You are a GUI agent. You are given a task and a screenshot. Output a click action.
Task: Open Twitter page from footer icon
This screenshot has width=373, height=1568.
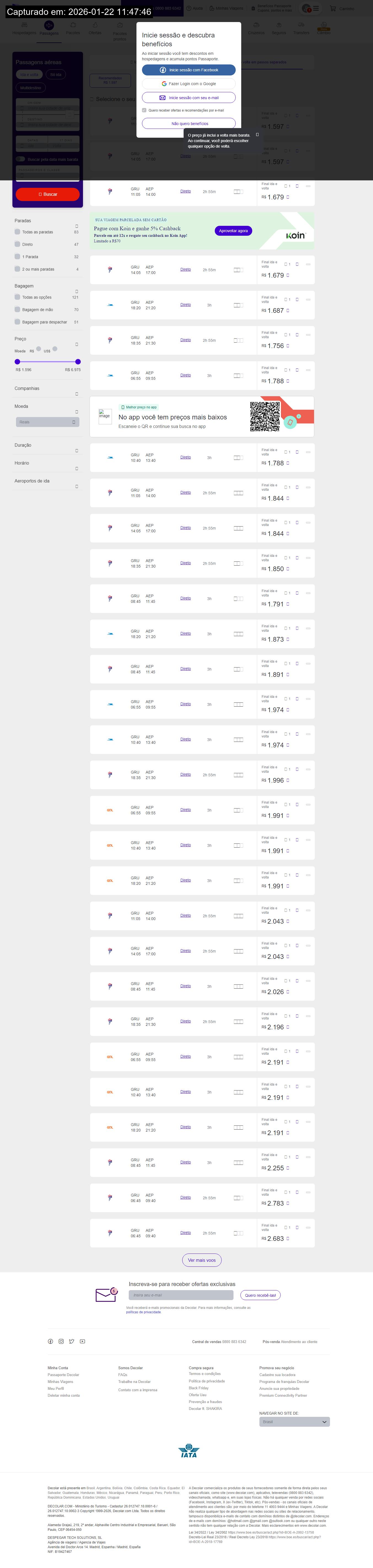click(71, 1341)
